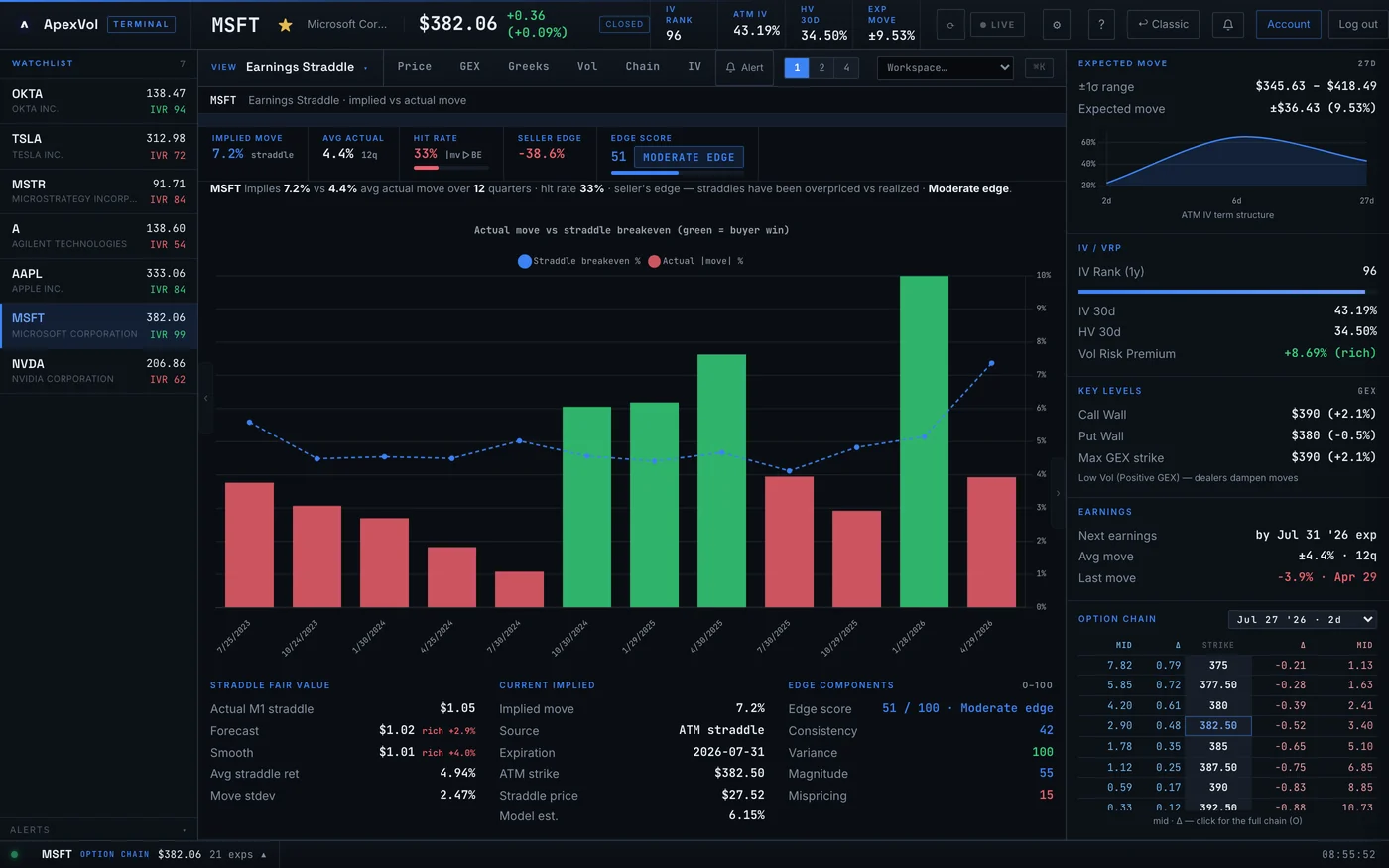Click the Vol Risk Premium +8.69% value

pyautogui.click(x=1329, y=353)
